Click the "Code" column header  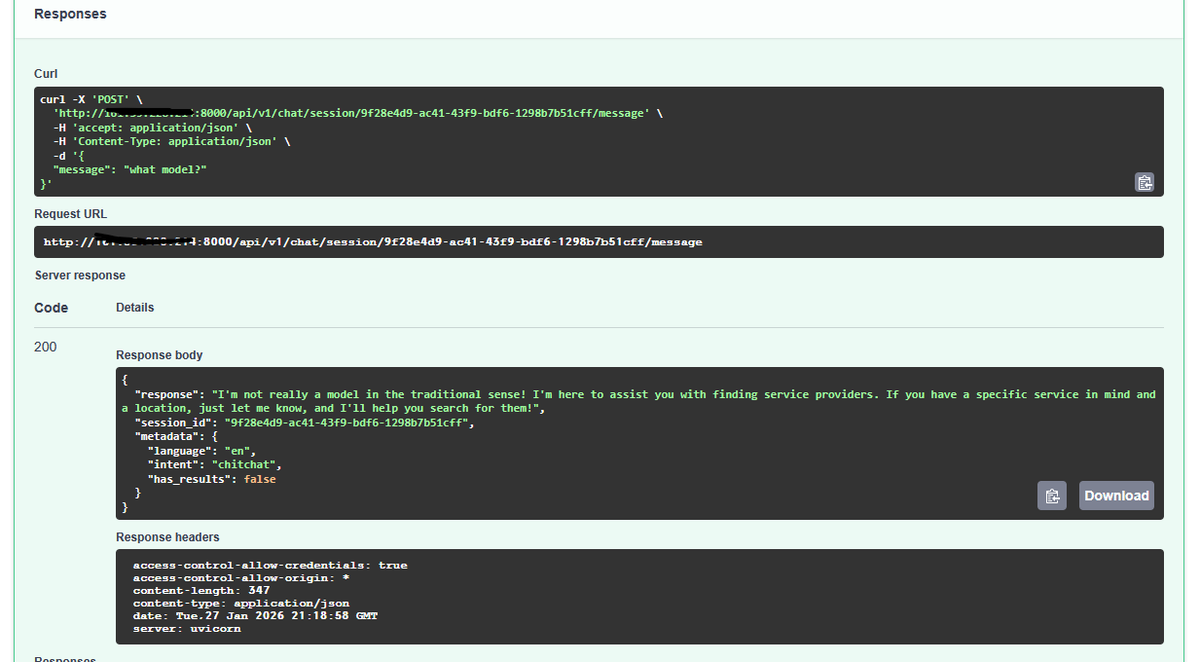51,308
